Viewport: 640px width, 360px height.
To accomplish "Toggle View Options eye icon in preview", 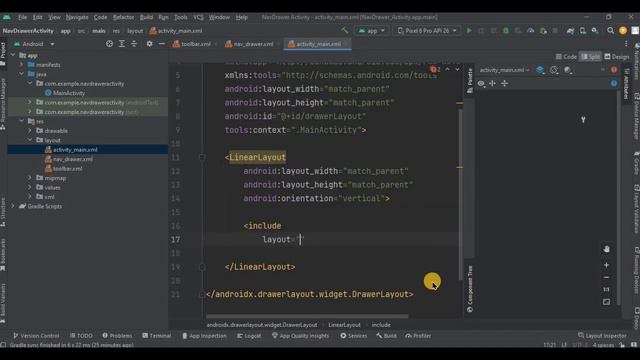I will click(x=481, y=83).
